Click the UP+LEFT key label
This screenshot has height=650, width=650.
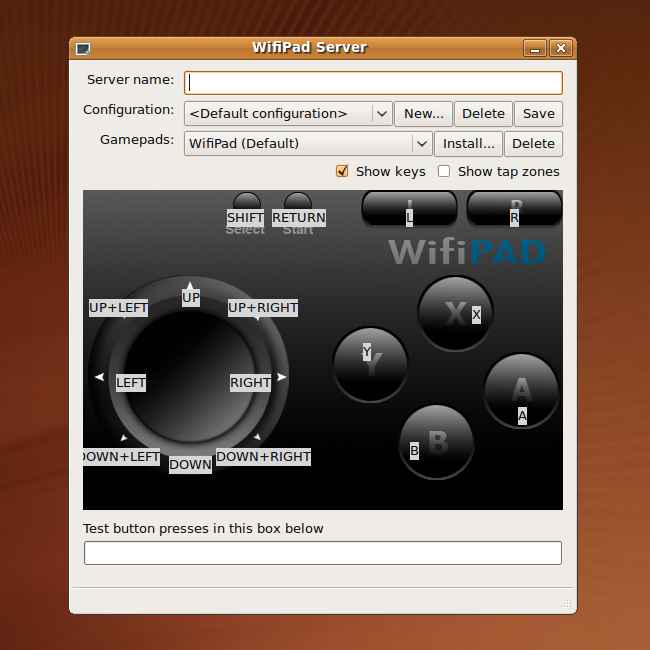click(x=119, y=308)
